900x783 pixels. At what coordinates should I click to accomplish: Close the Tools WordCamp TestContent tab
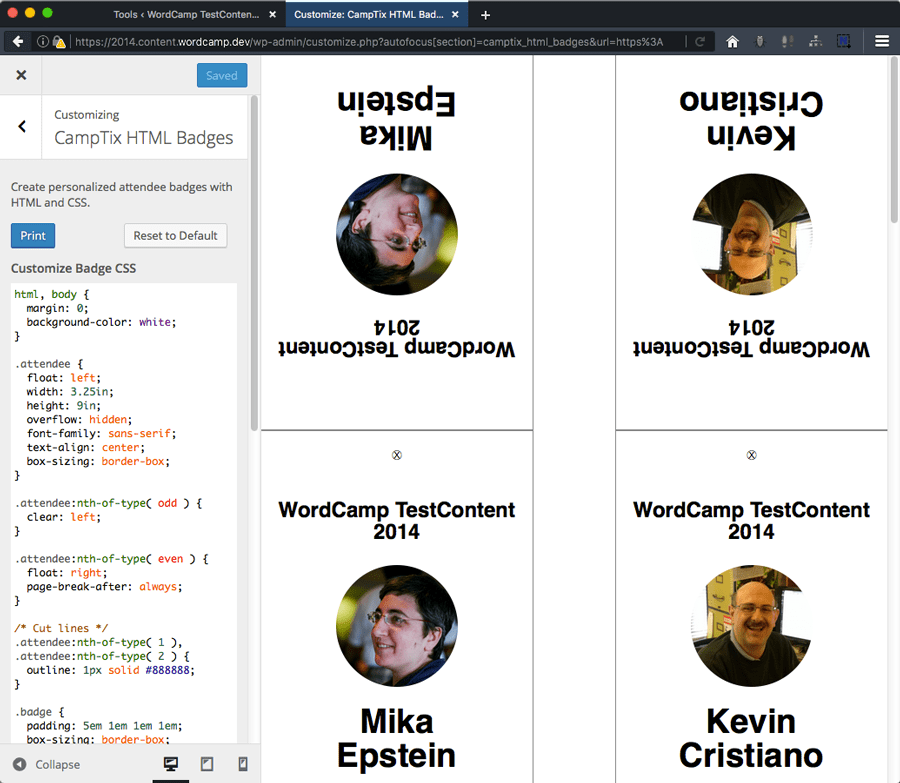coord(273,14)
